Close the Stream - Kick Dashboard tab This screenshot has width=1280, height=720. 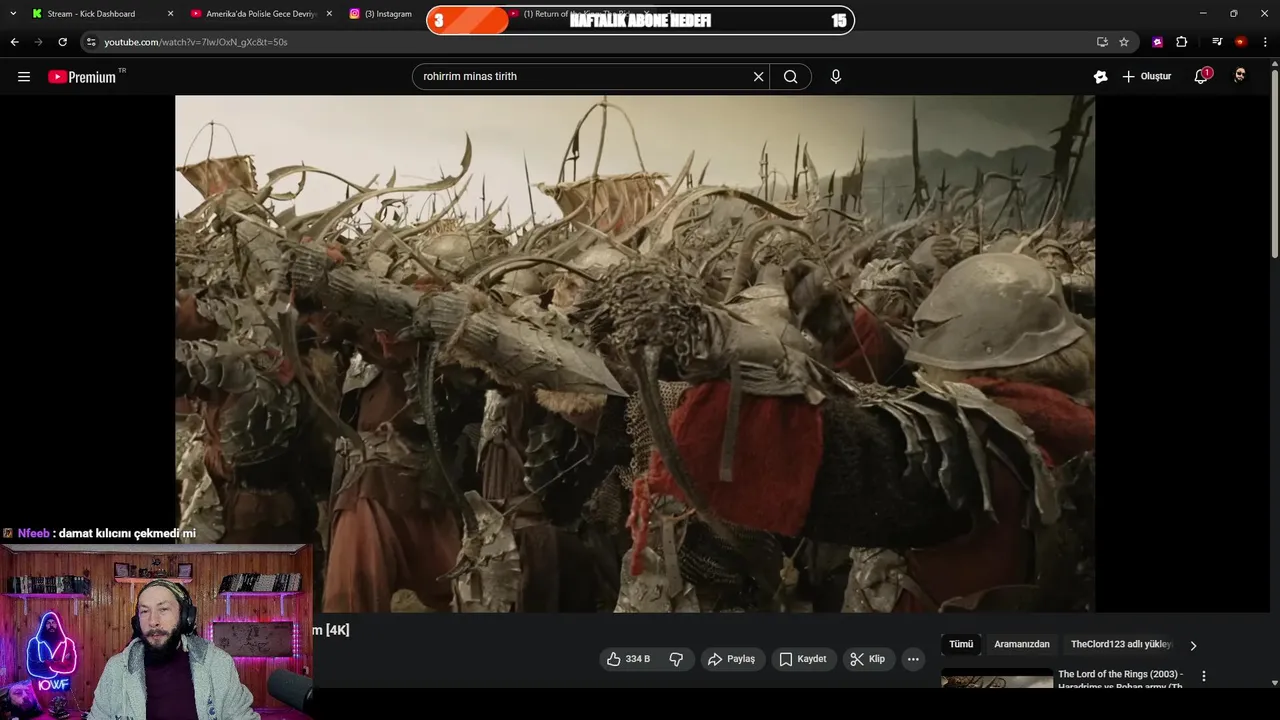coord(170,14)
